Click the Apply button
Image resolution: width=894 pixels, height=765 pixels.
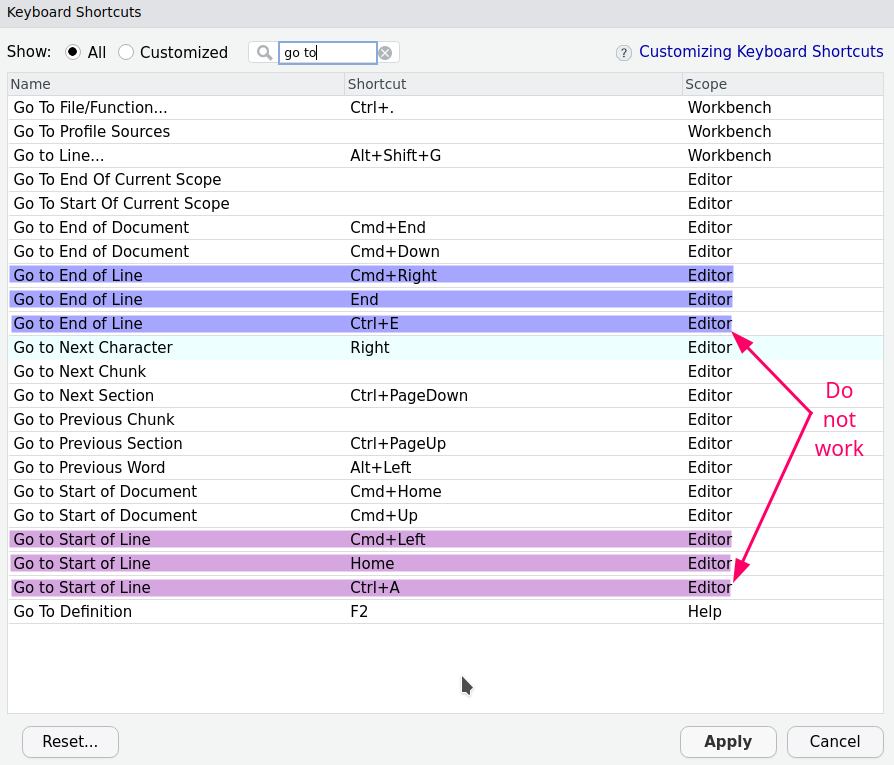728,741
